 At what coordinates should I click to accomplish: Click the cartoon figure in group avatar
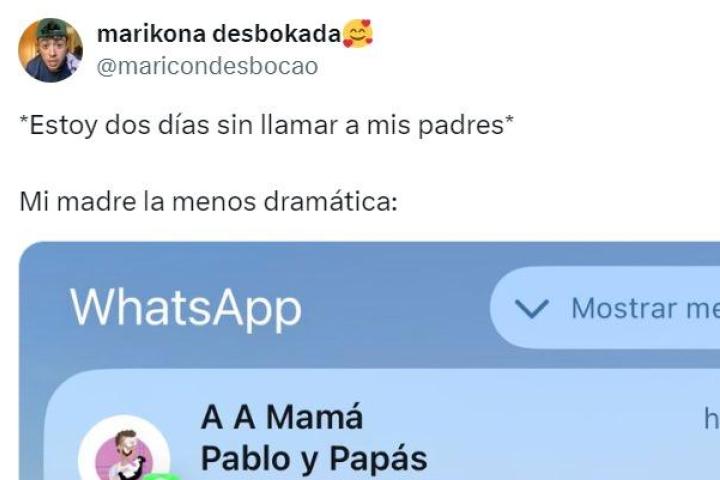pyautogui.click(x=126, y=456)
